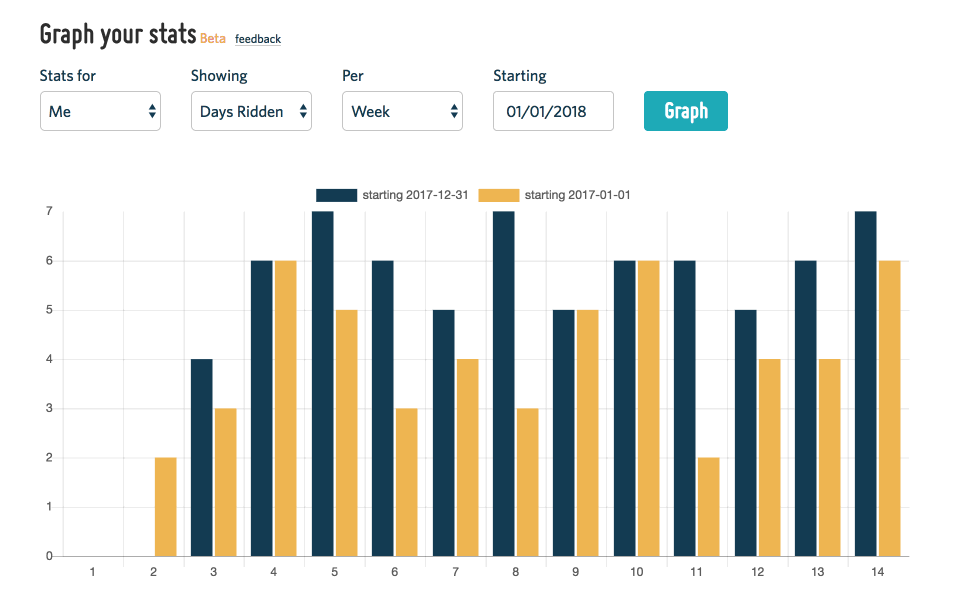Viewport: 956px width, 599px height.
Task: Select the orange bar for week 5
Action: tap(346, 433)
